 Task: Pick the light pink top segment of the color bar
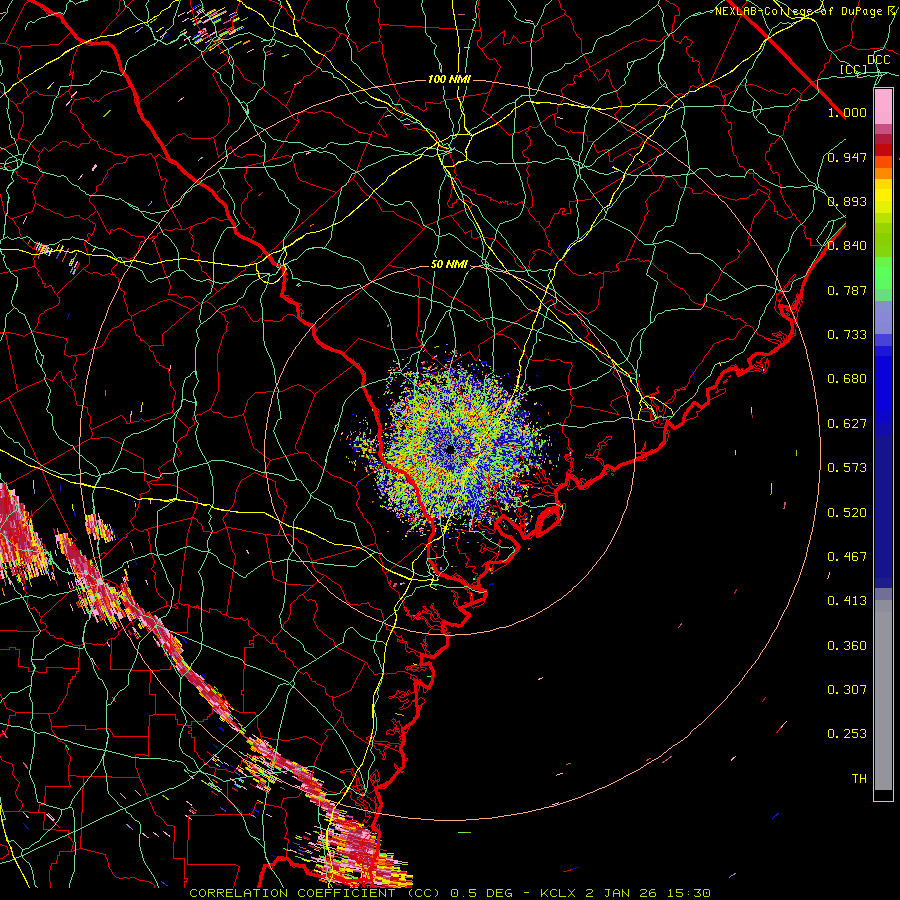point(883,106)
